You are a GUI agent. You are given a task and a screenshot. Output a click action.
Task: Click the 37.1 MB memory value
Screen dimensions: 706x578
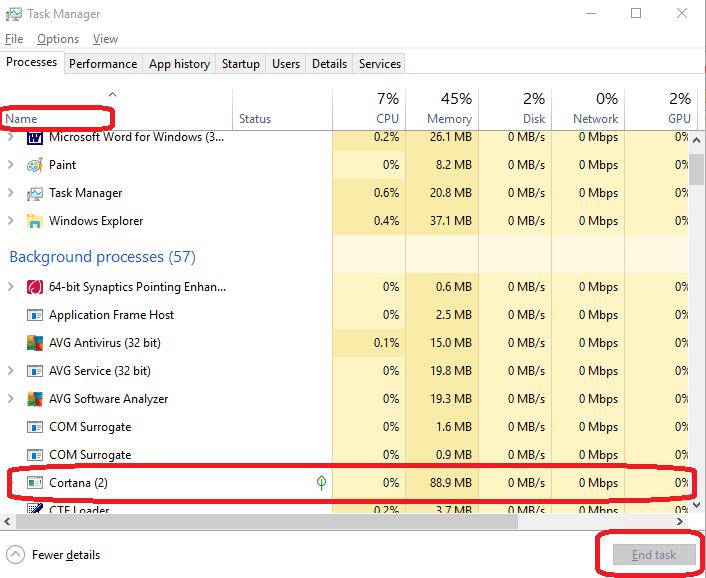[451, 221]
